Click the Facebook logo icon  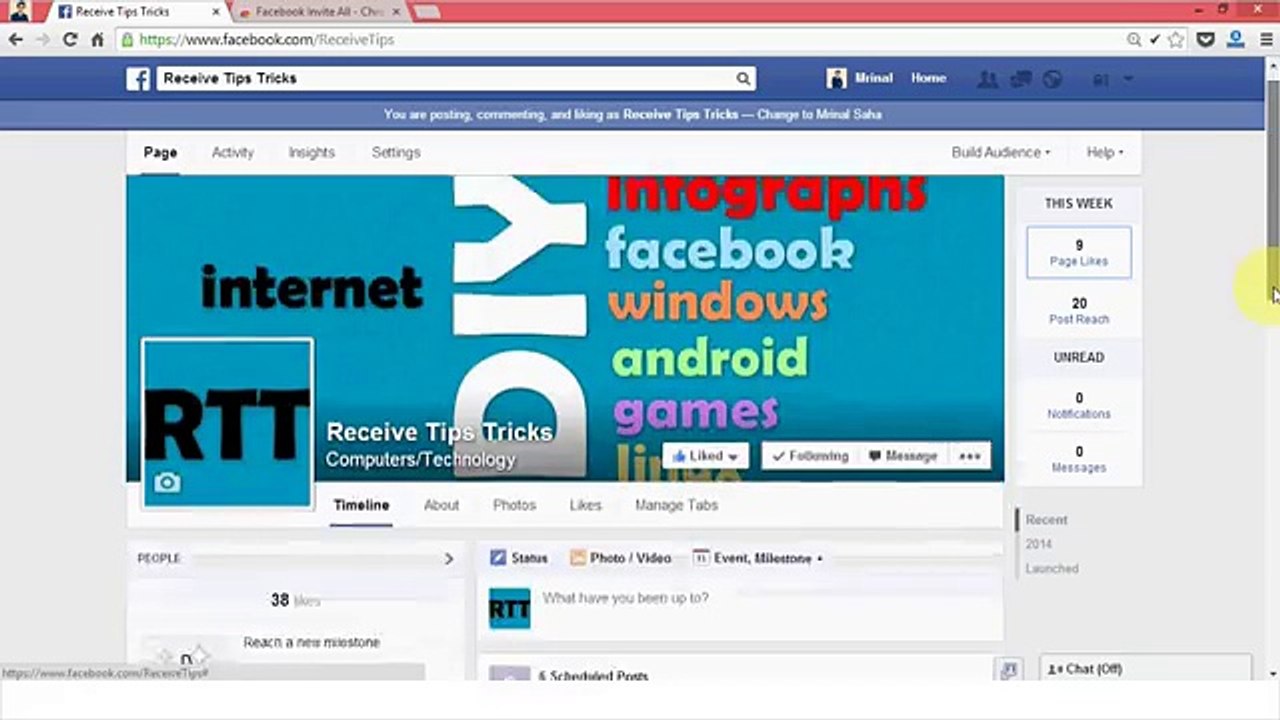(138, 79)
